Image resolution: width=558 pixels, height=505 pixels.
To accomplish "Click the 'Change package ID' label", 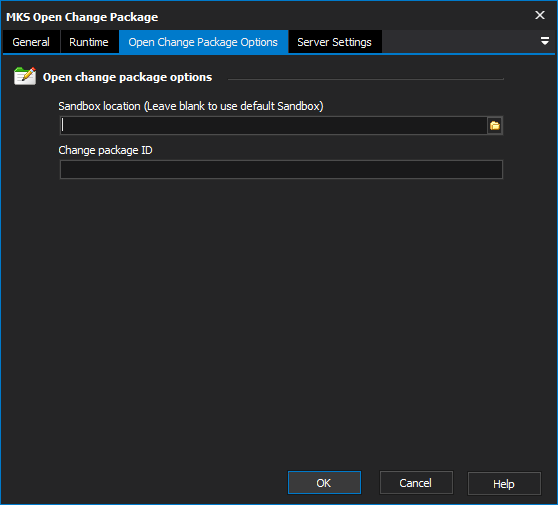I will [105, 150].
